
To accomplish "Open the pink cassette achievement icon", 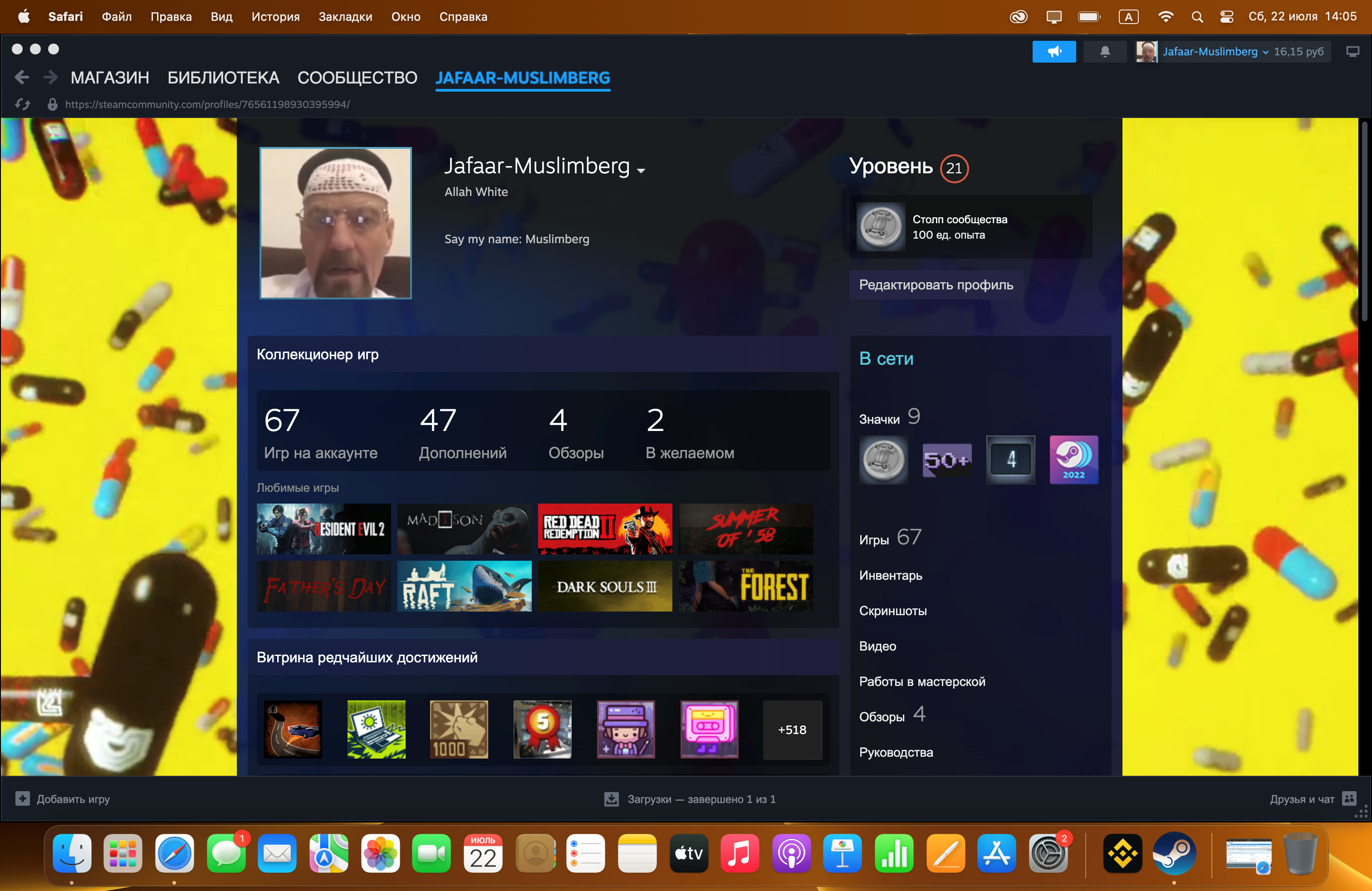I will 710,729.
